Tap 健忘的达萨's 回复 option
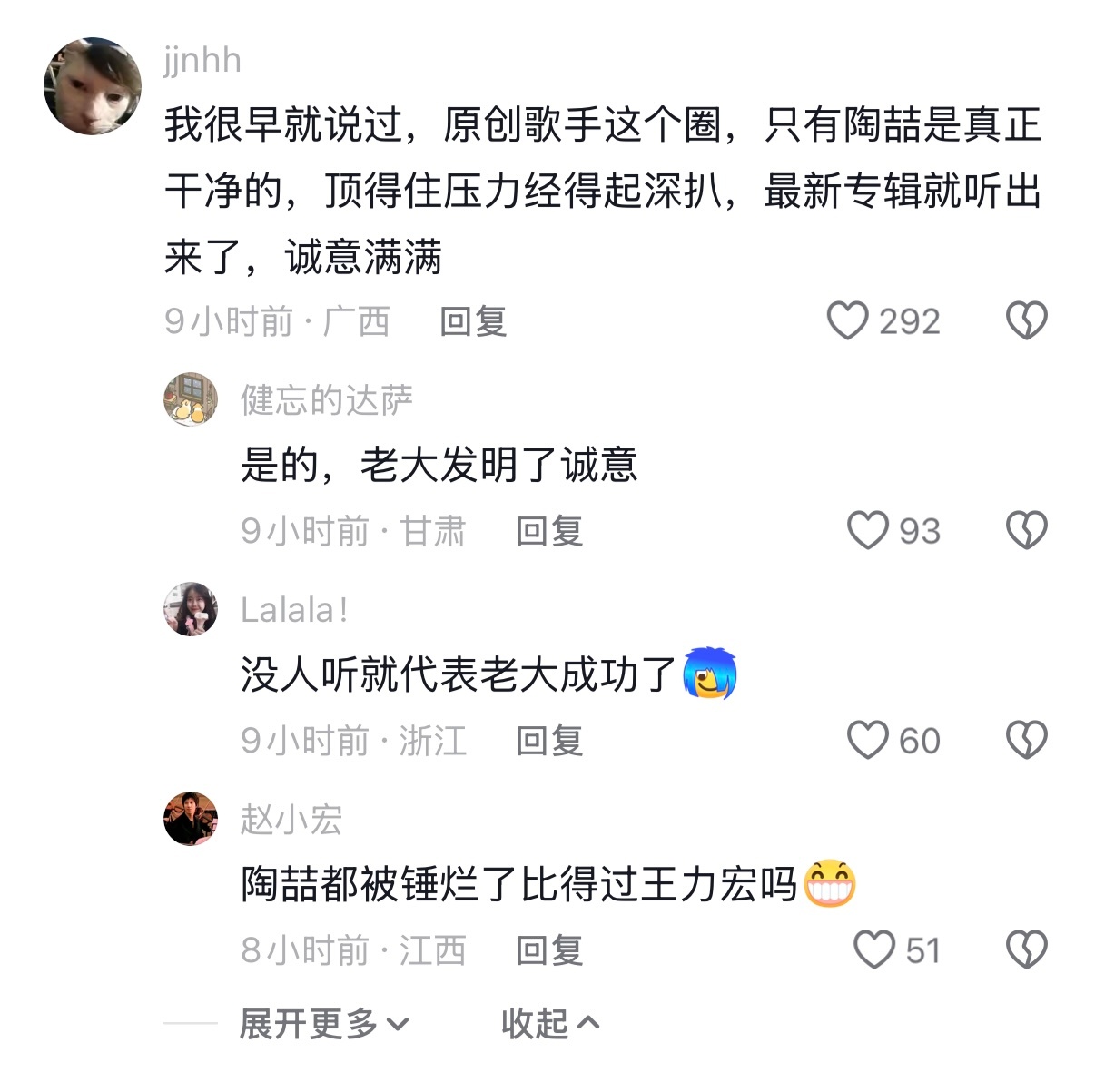 pyautogui.click(x=548, y=531)
